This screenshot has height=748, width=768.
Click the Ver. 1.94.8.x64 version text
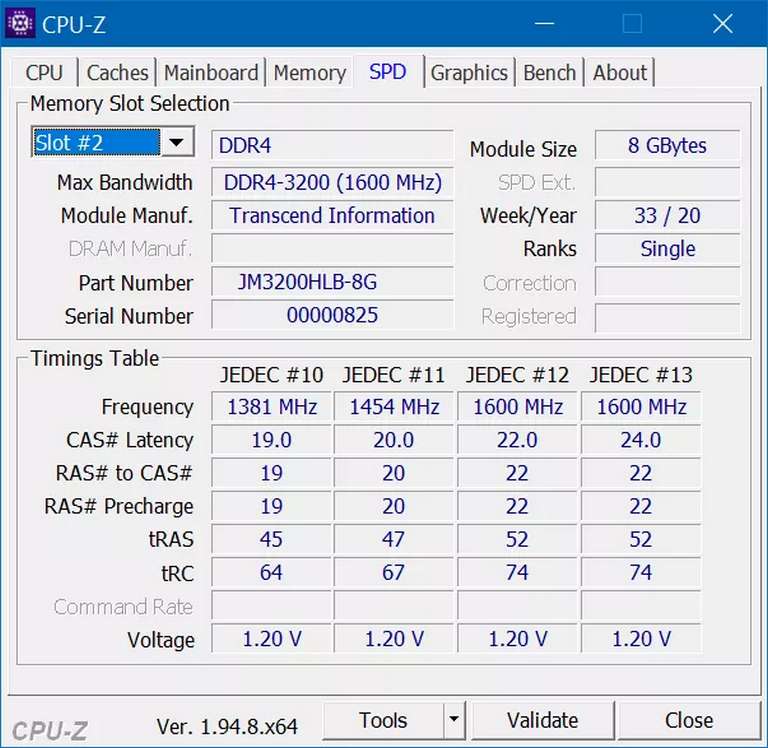pyautogui.click(x=227, y=726)
